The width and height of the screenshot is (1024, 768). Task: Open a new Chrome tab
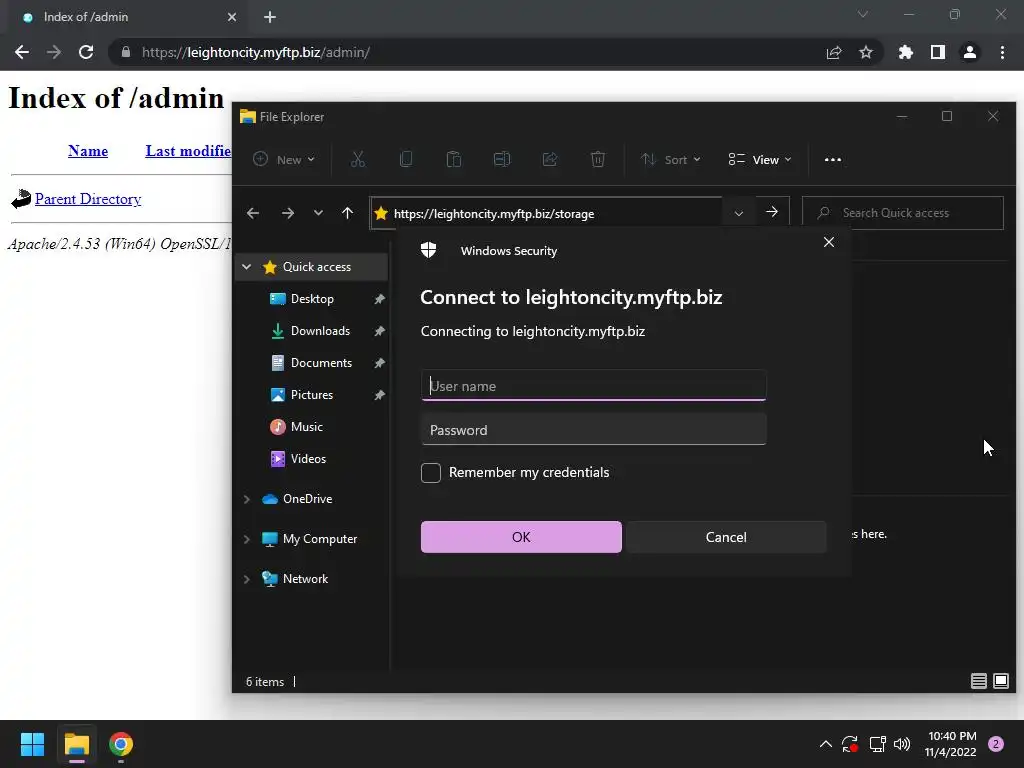coord(270,17)
